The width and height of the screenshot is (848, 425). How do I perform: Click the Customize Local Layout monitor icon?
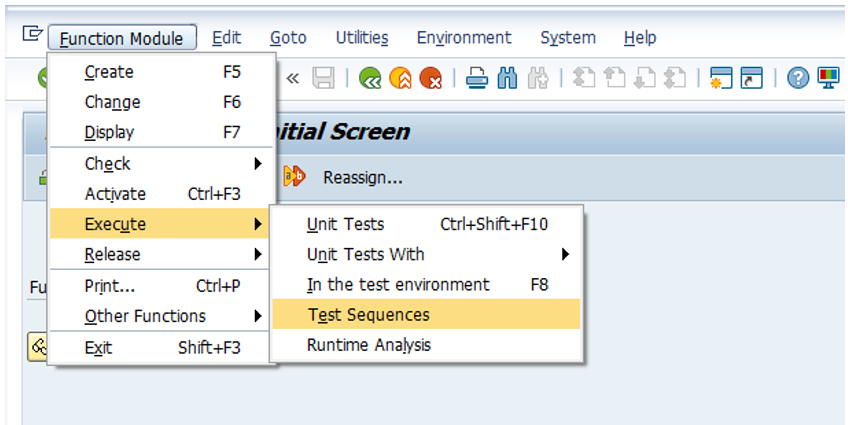[828, 78]
